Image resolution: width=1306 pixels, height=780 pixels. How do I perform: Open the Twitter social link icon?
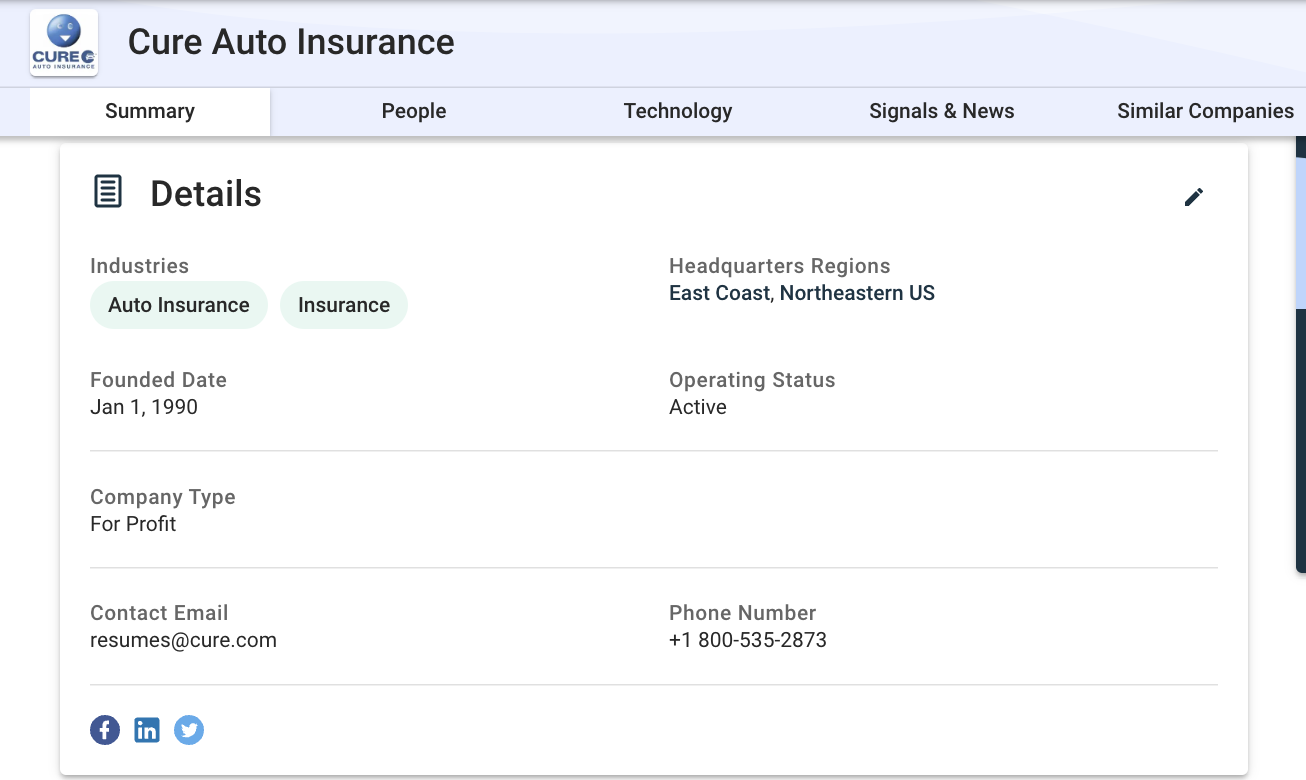click(x=189, y=730)
